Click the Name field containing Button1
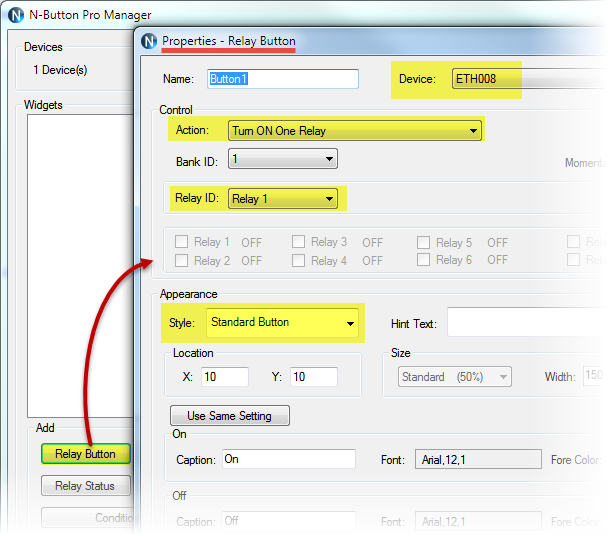Image resolution: width=608 pixels, height=536 pixels. [x=283, y=79]
